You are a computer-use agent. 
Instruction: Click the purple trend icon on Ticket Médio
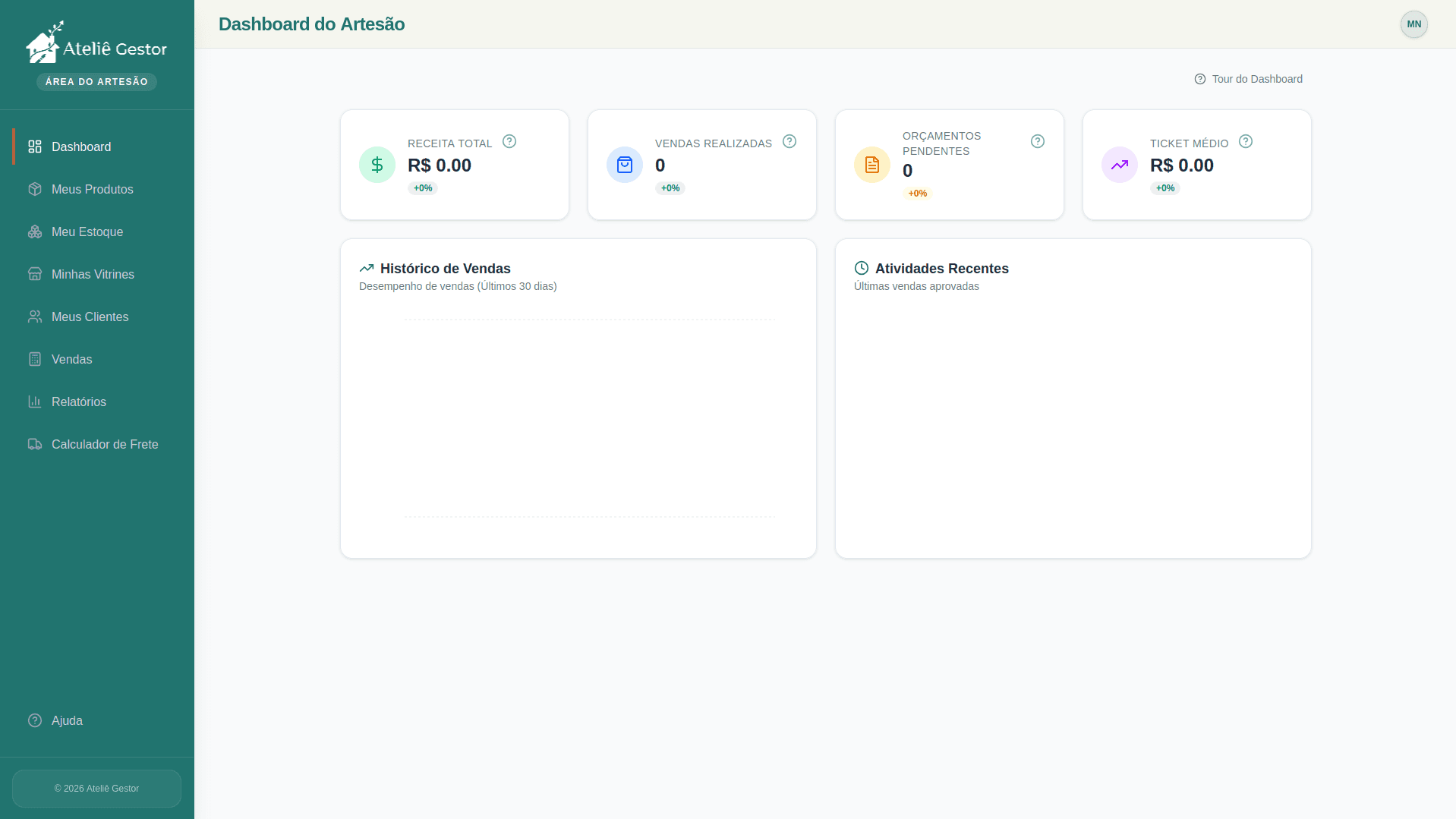tap(1119, 164)
